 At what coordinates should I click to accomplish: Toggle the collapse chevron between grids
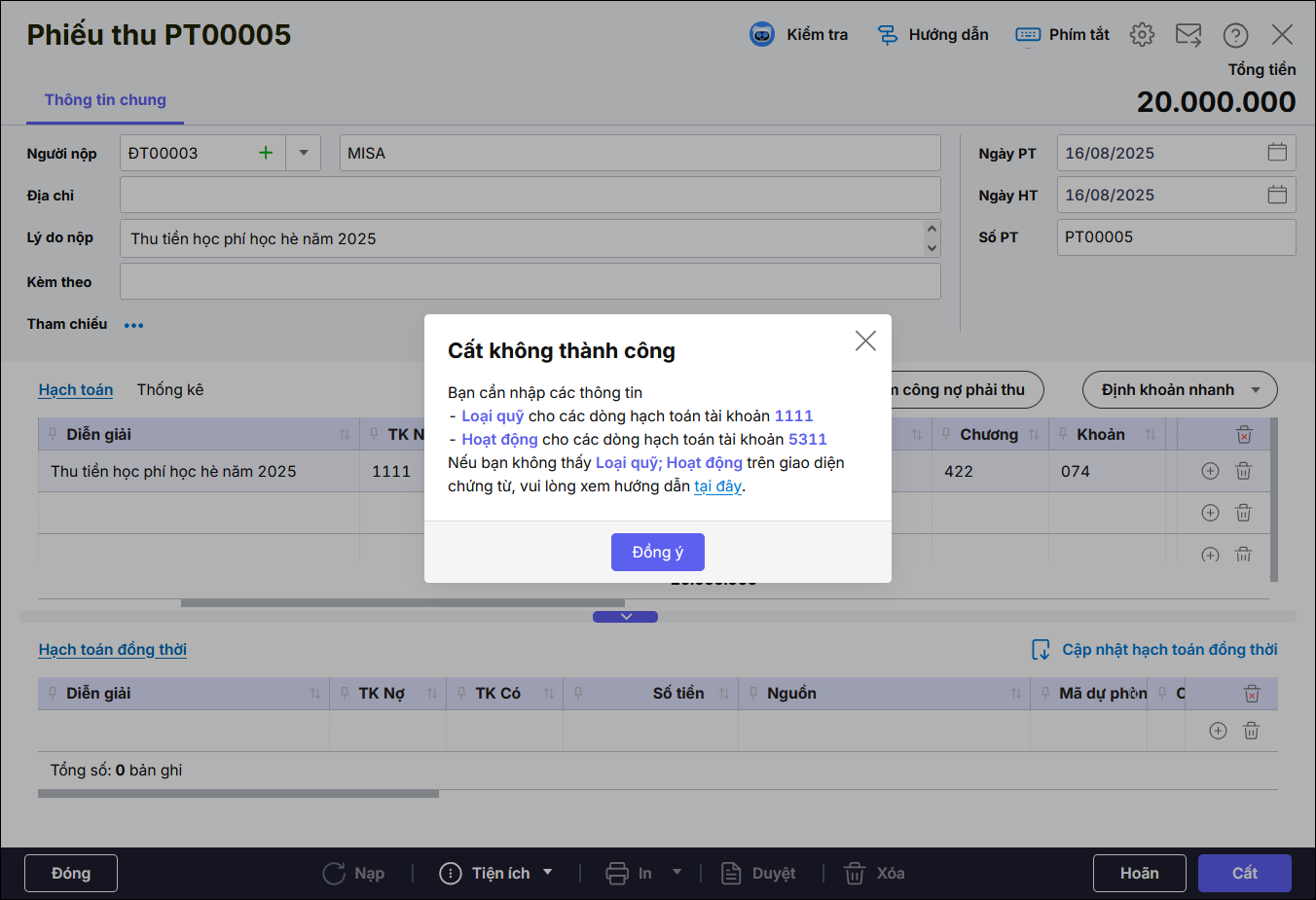click(625, 617)
